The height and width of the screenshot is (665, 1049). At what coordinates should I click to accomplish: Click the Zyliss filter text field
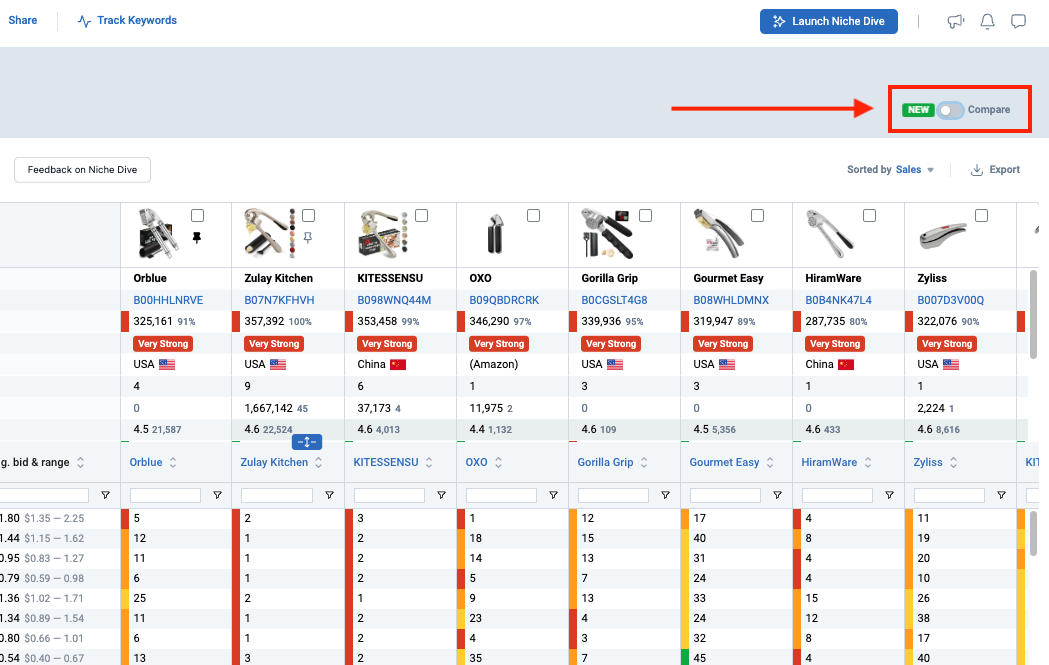click(949, 495)
